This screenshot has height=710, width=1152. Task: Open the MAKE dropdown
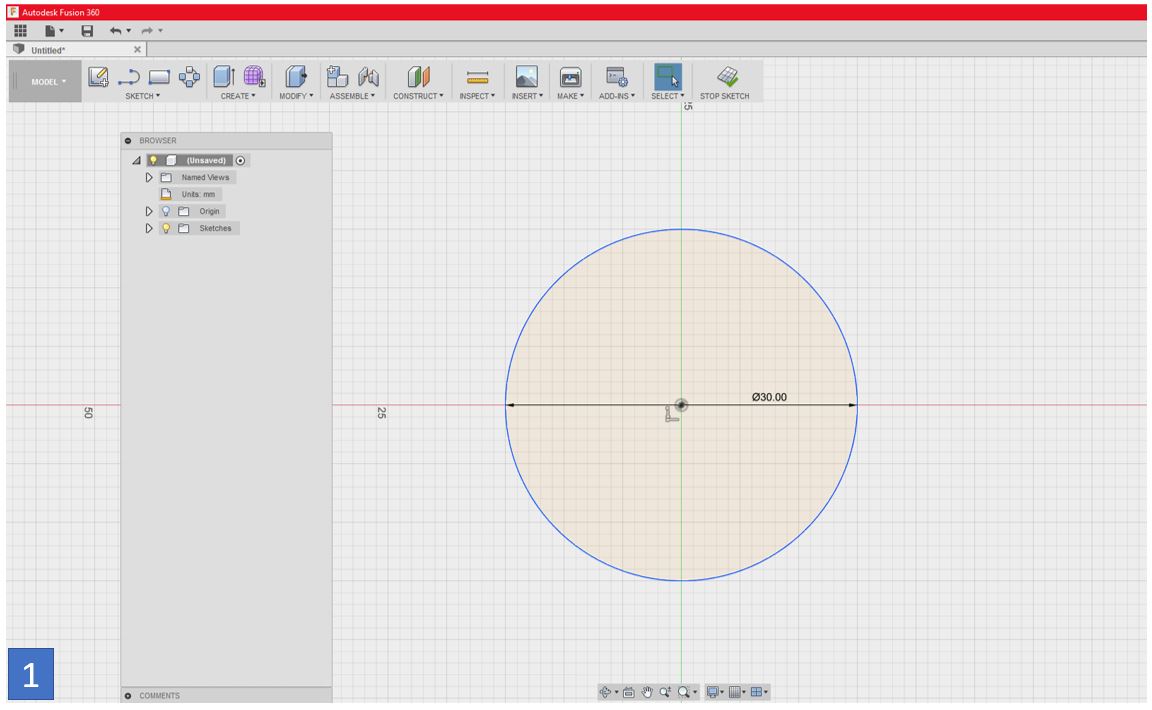[x=570, y=96]
